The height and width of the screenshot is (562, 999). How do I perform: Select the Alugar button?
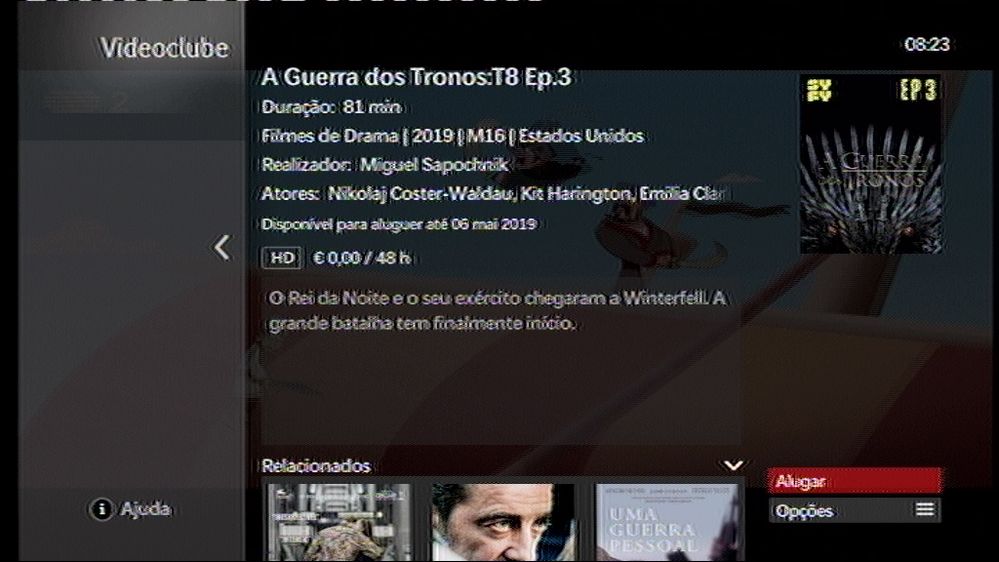(854, 481)
